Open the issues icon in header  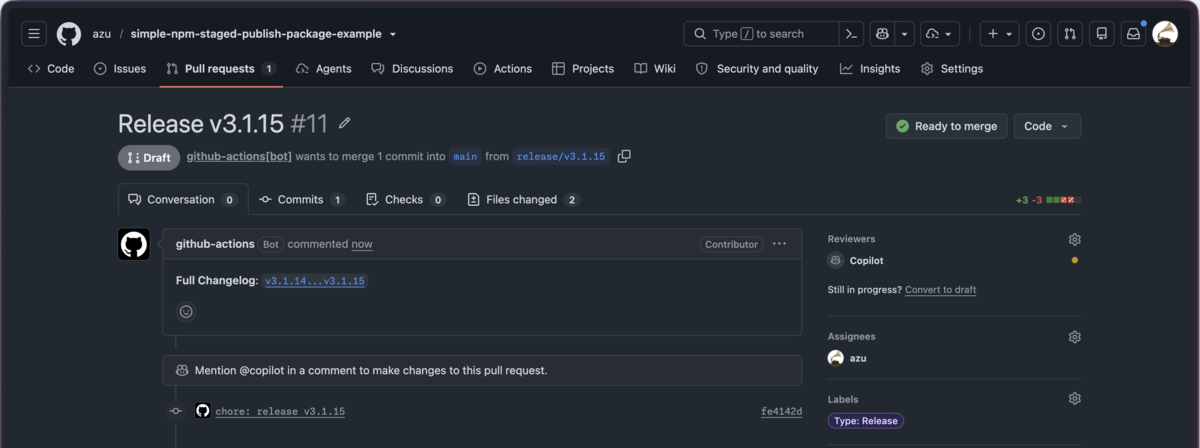[x=1039, y=34]
